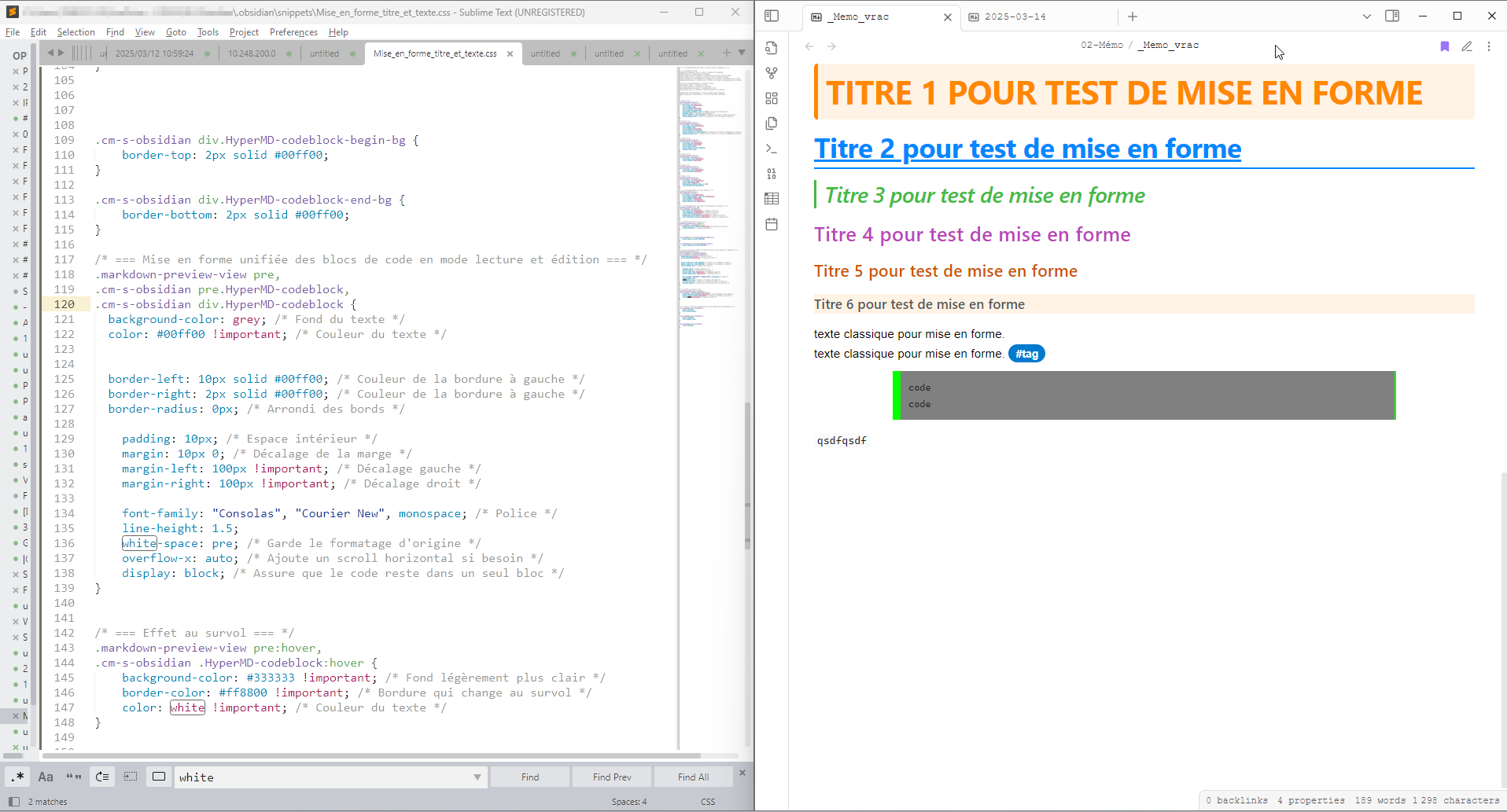Click the bookmark icon above the note
The height and width of the screenshot is (812, 1507).
(1444, 46)
